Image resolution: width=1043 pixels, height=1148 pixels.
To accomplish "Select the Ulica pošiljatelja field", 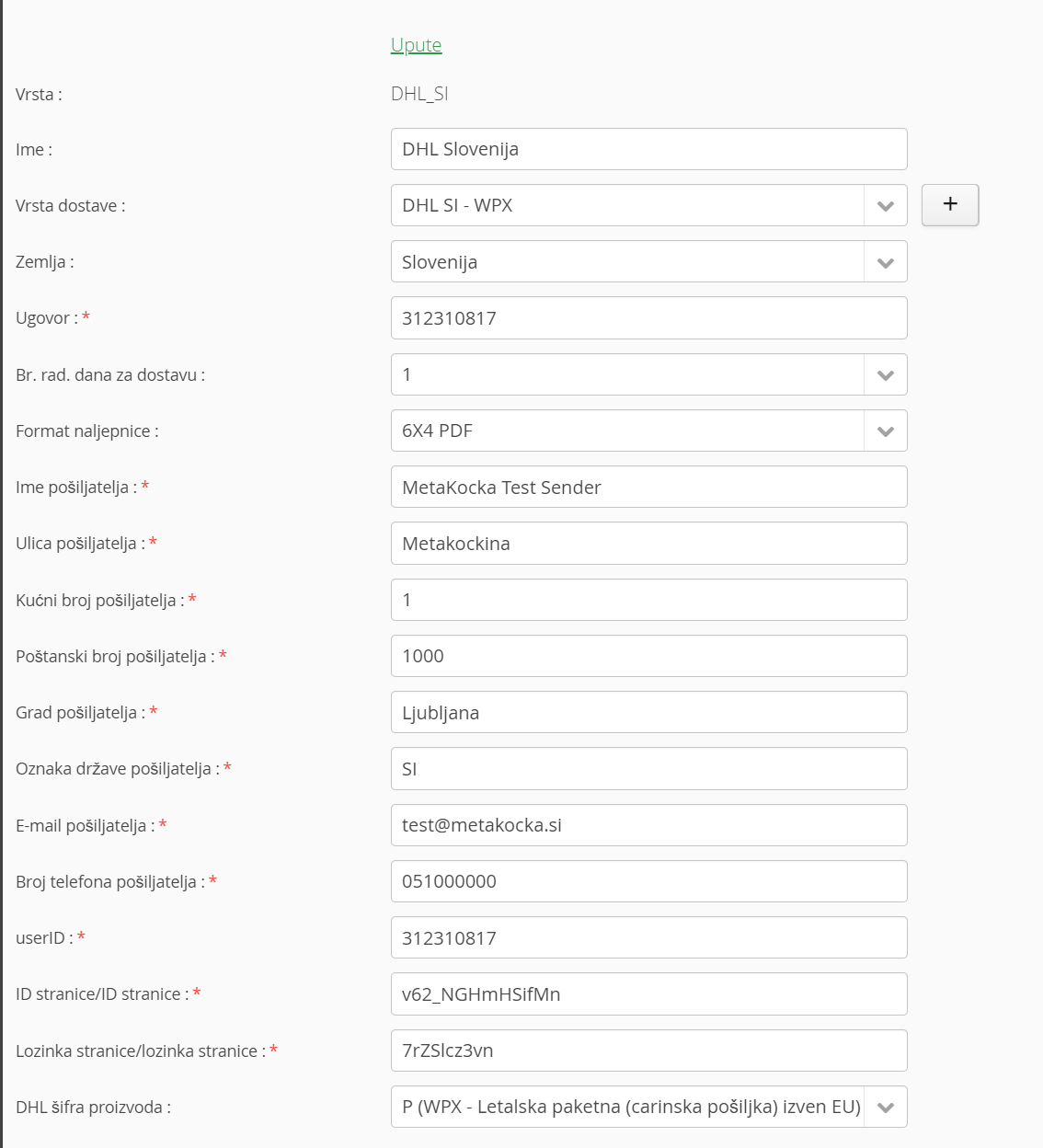I will pos(648,543).
